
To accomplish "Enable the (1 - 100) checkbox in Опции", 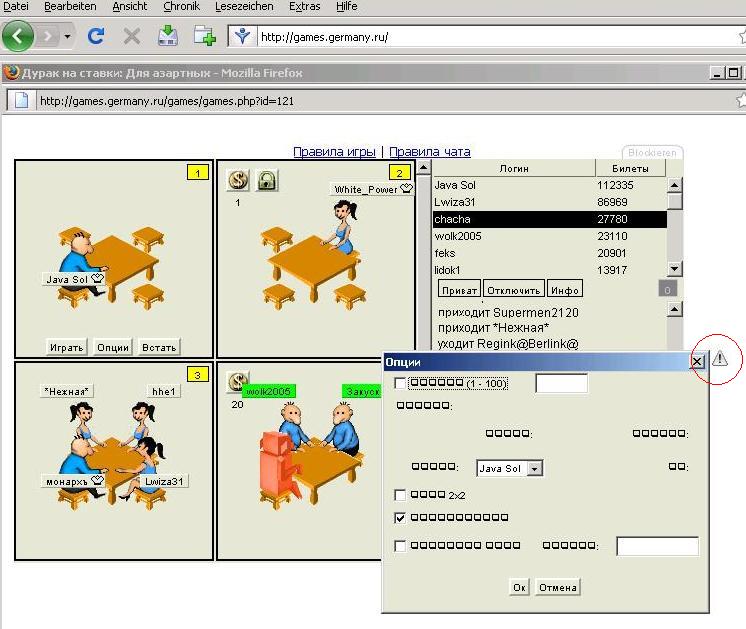I will (401, 383).
